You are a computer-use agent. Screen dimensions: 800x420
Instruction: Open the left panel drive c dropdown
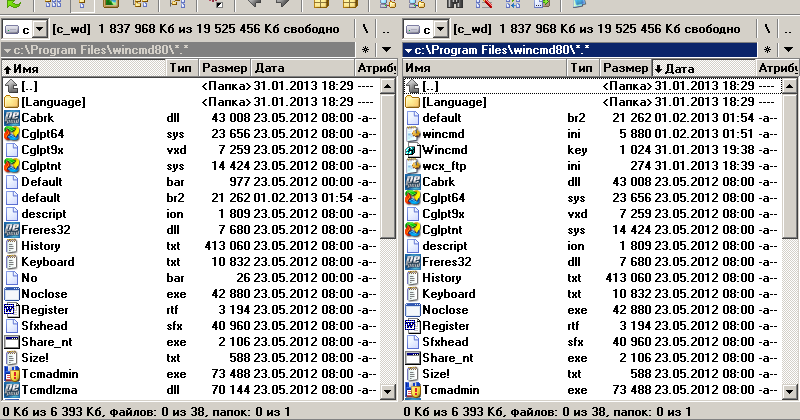click(x=40, y=29)
